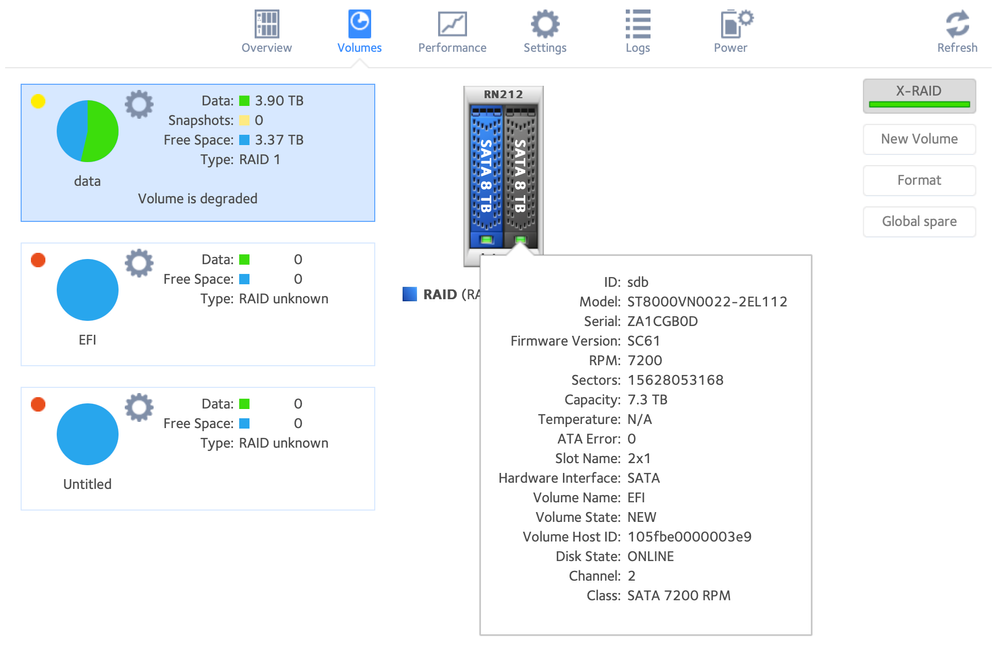
Task: Open the Overview section icon
Action: tap(267, 24)
